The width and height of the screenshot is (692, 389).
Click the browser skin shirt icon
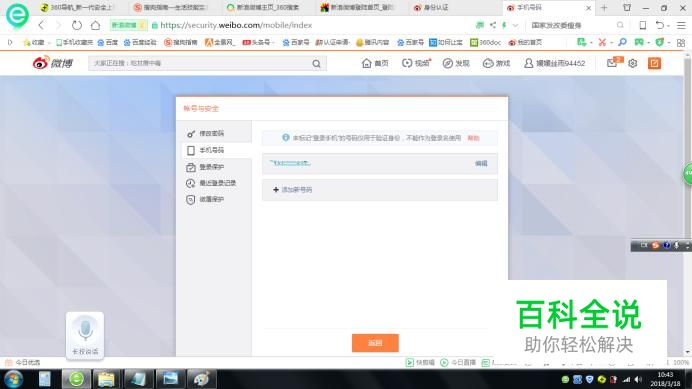627,8
